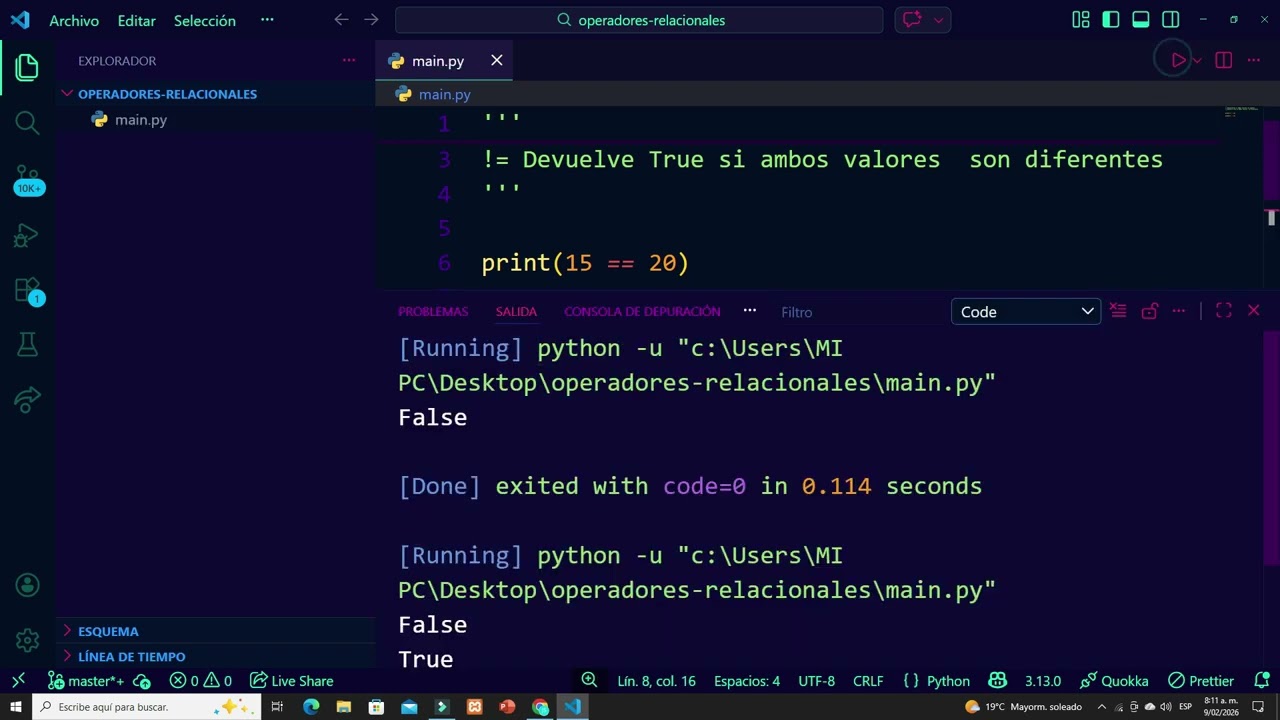Viewport: 1280px width, 720px height.
Task: Open the Code output channel dropdown
Action: pos(1026,312)
